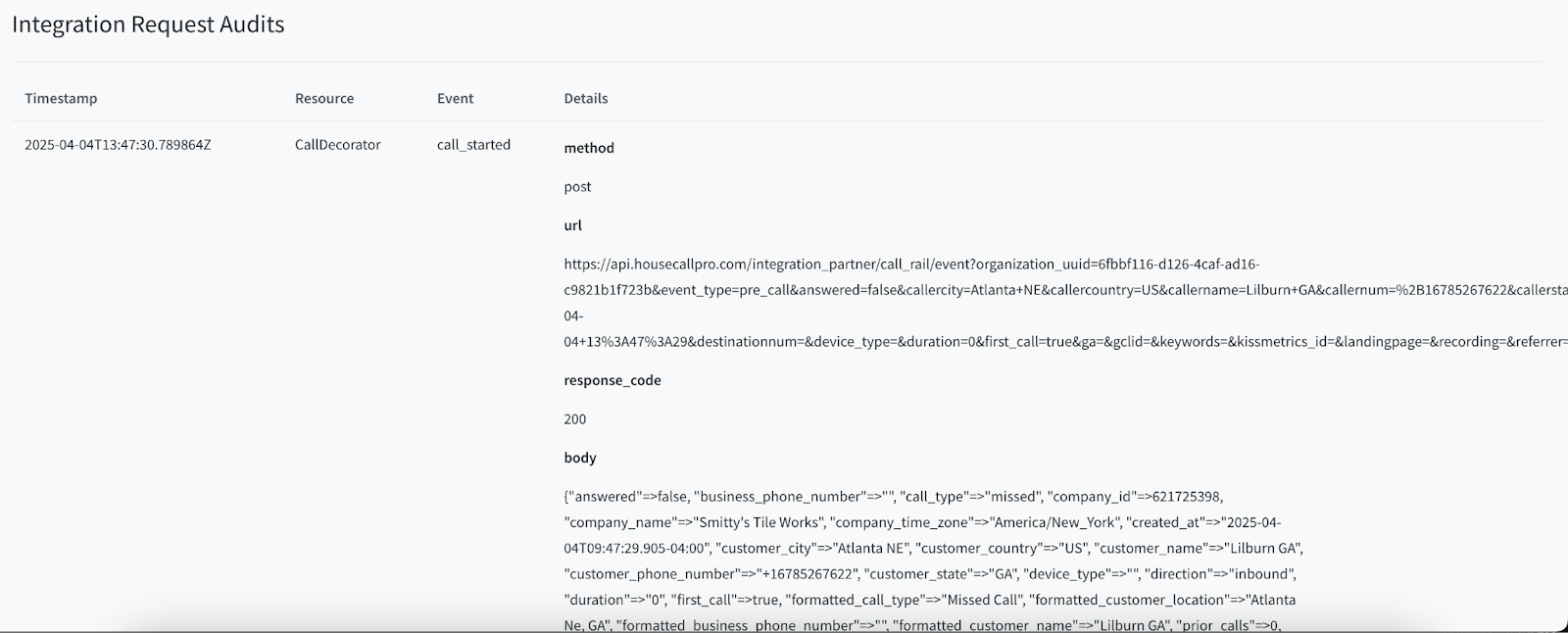Click the 2025-04-04T13:47:30.789864Z timestamp cell
Viewport: 1568px width, 633px height.
tap(118, 145)
